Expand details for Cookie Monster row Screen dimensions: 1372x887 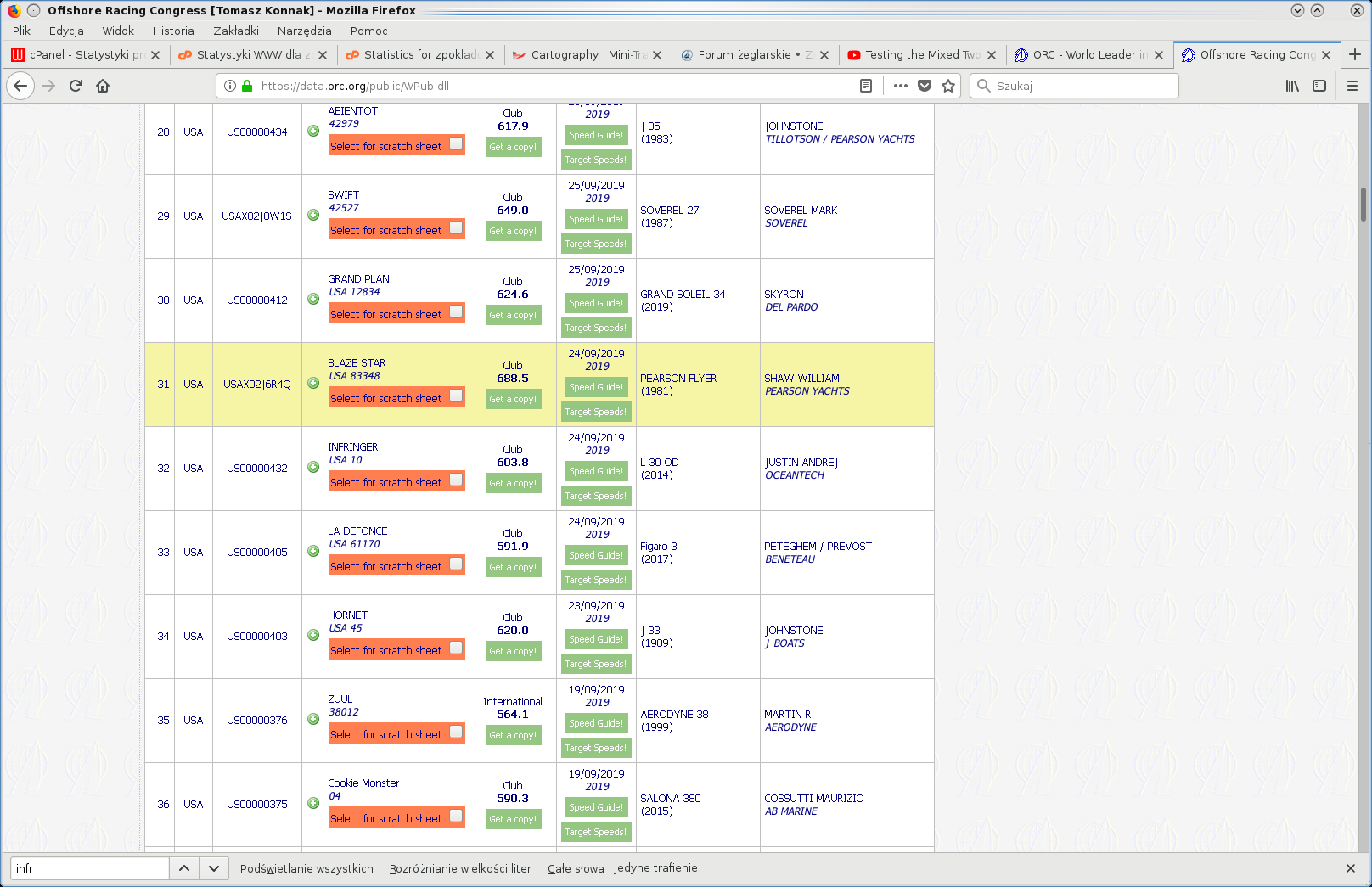pos(313,803)
